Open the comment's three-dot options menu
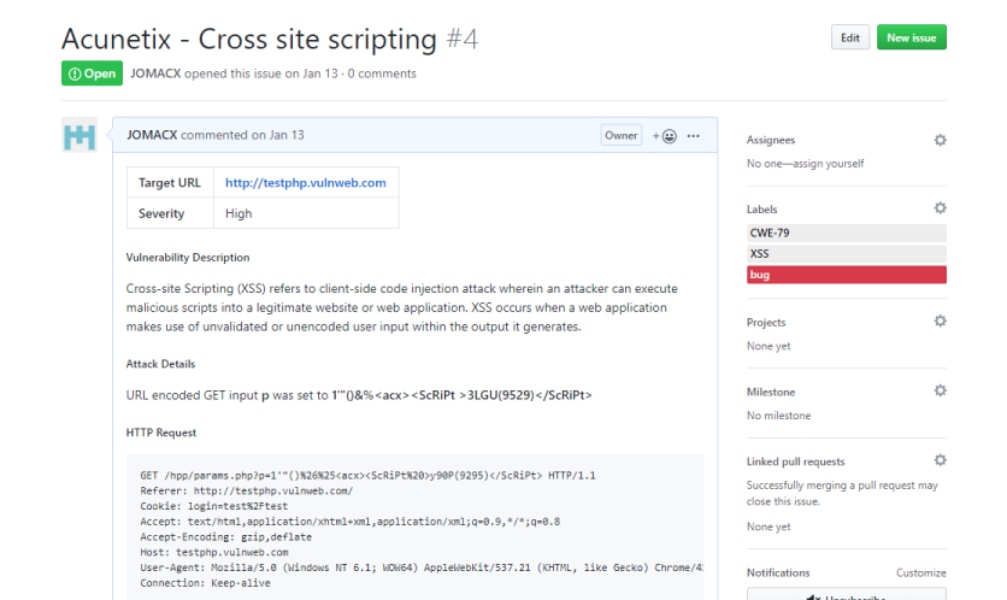Screen dimensions: 1007x600 click(x=693, y=136)
